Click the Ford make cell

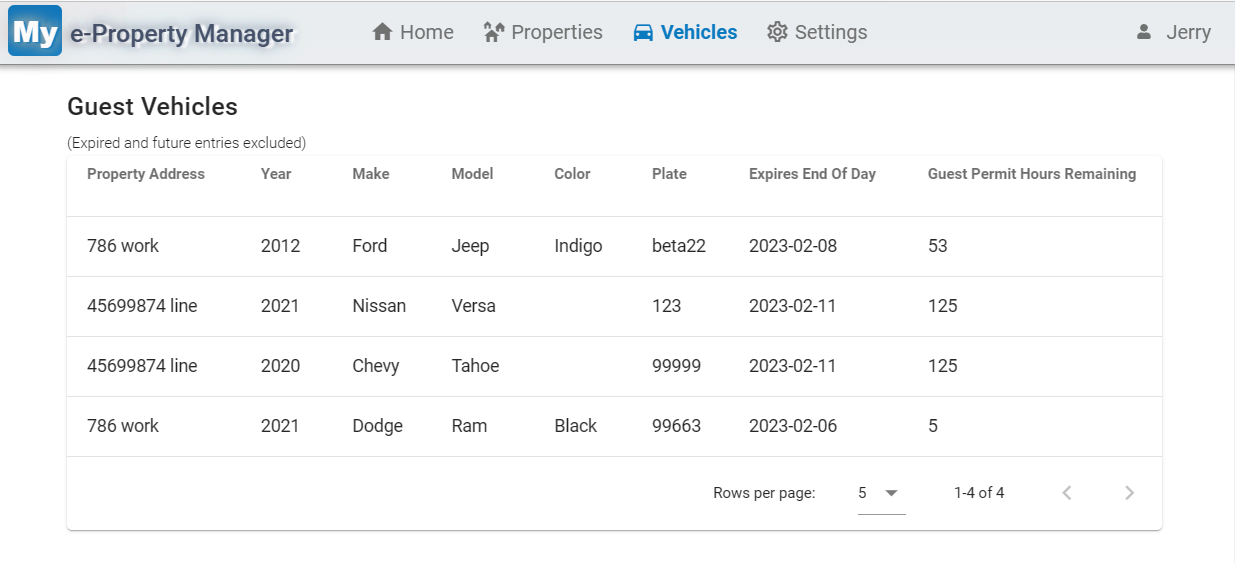pos(370,246)
